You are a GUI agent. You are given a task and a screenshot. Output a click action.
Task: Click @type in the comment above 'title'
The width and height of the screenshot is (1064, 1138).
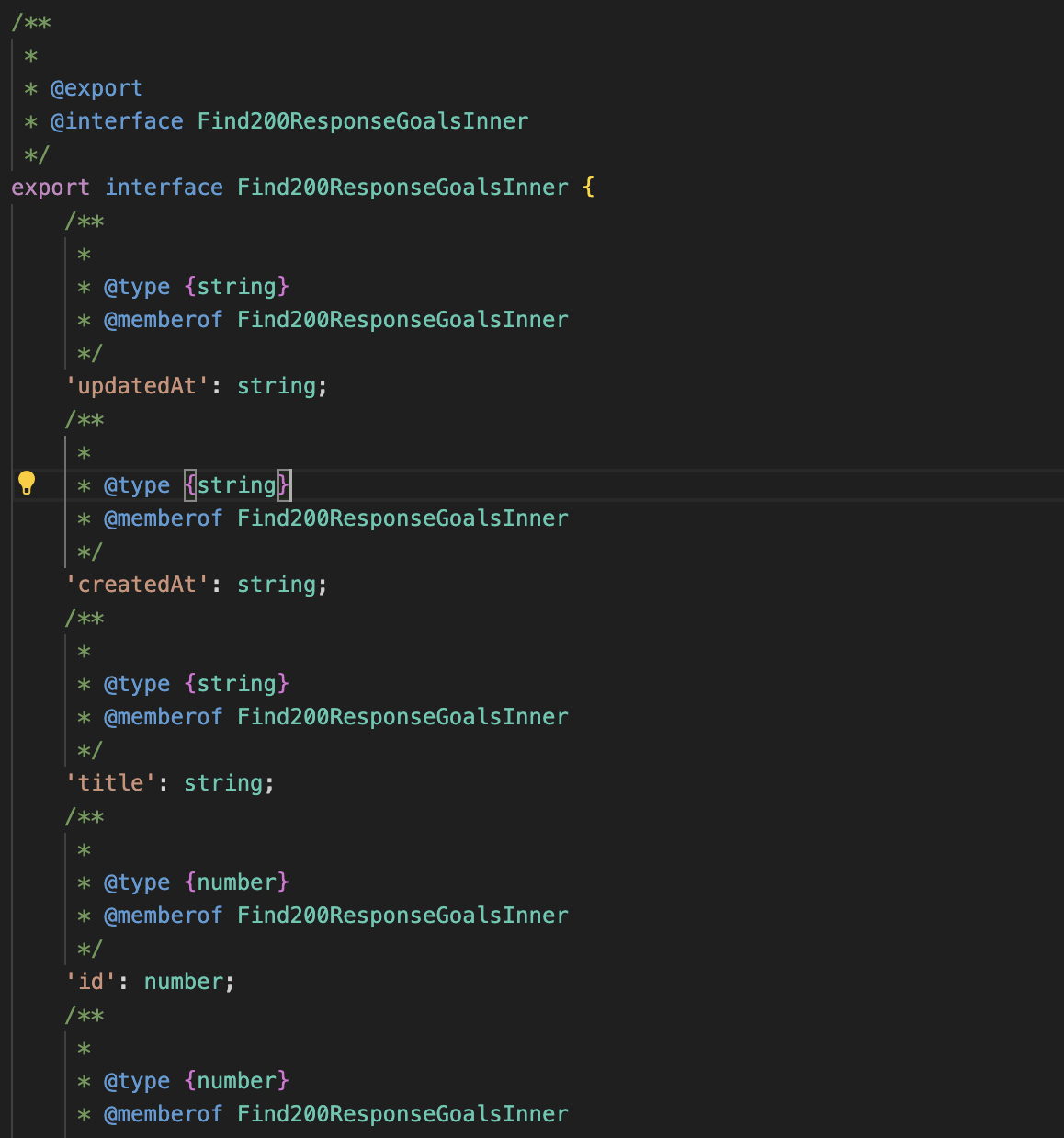[137, 684]
